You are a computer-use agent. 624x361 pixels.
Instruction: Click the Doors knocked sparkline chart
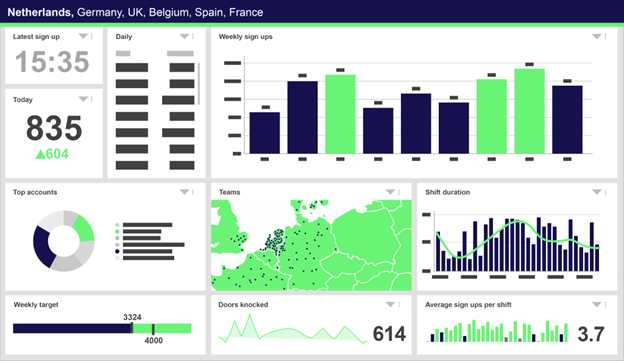coord(292,329)
